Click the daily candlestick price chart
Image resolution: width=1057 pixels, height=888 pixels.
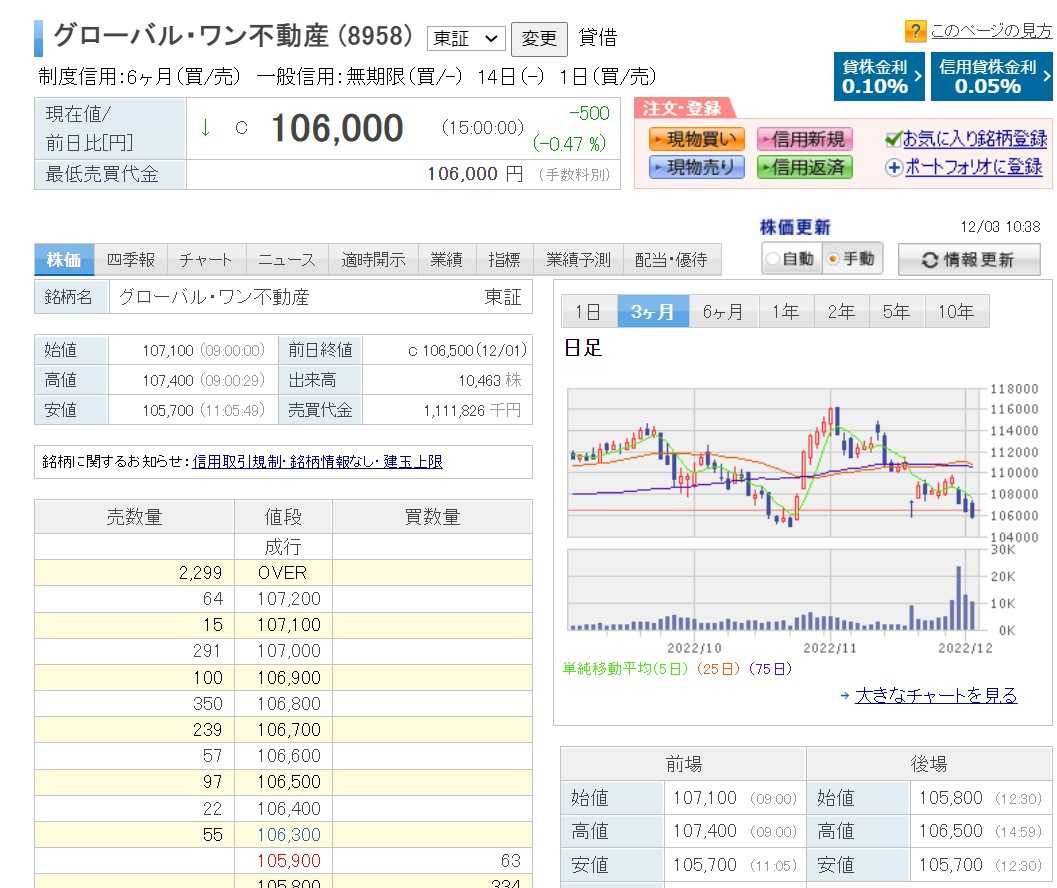pyautogui.click(x=773, y=463)
